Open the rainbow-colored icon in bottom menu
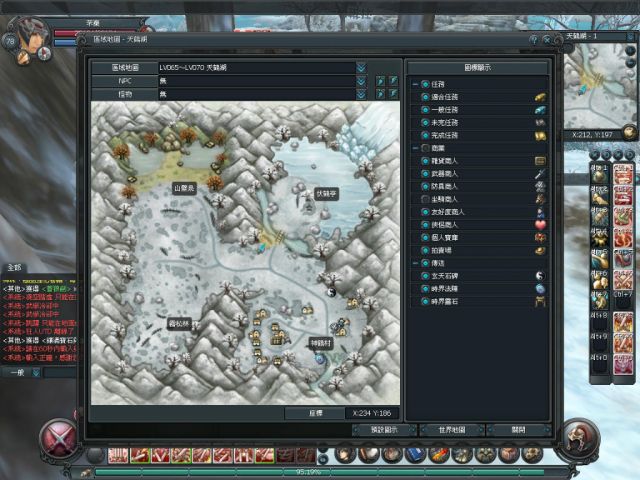The height and width of the screenshot is (480, 640). (438, 455)
